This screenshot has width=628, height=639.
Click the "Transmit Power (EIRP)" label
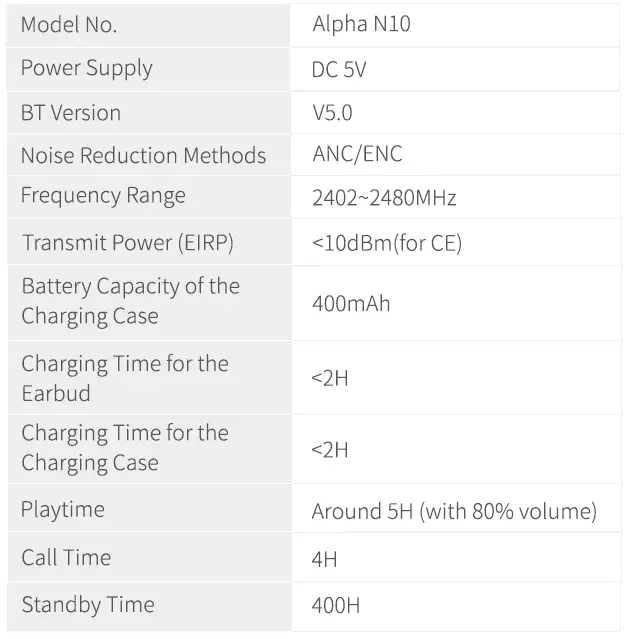click(128, 243)
